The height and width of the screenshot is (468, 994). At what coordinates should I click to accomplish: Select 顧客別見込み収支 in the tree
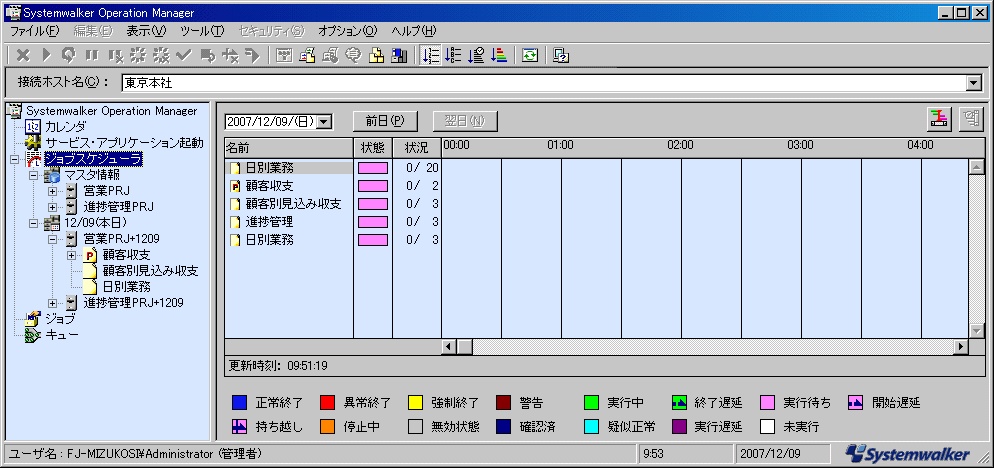[x=150, y=271]
